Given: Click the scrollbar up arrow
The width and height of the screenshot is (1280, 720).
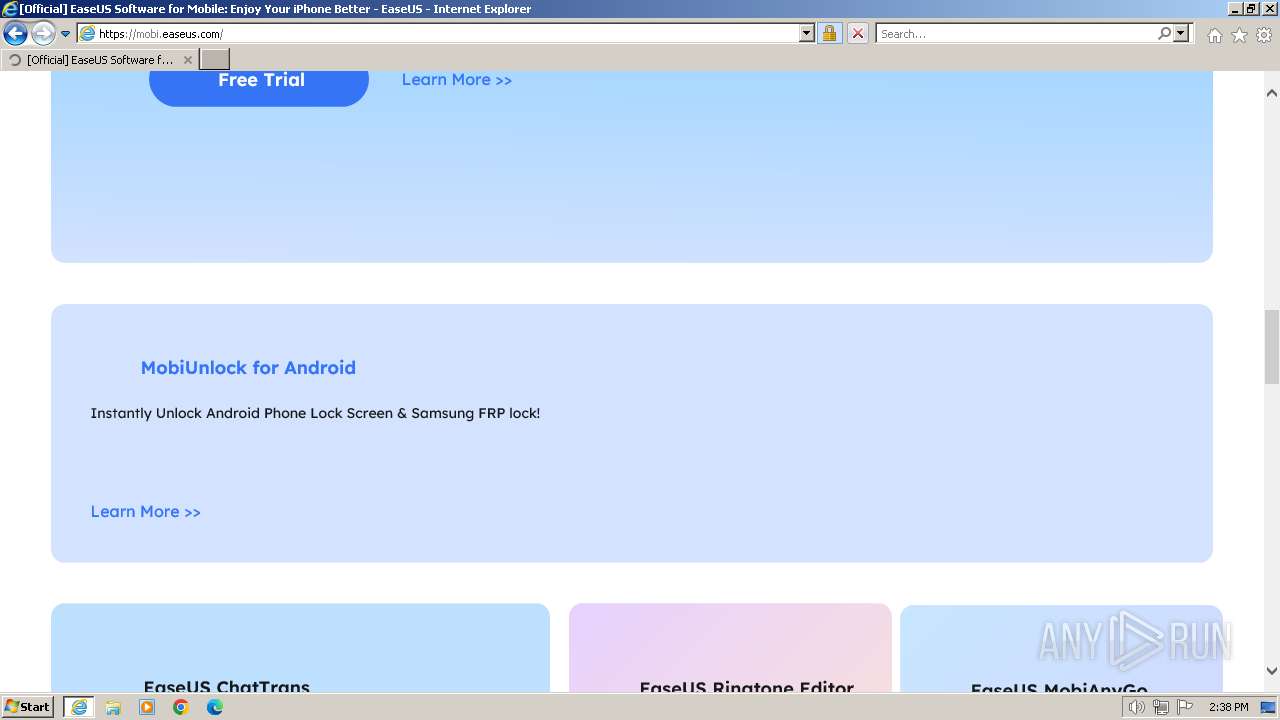Looking at the screenshot, I should pyautogui.click(x=1272, y=93).
